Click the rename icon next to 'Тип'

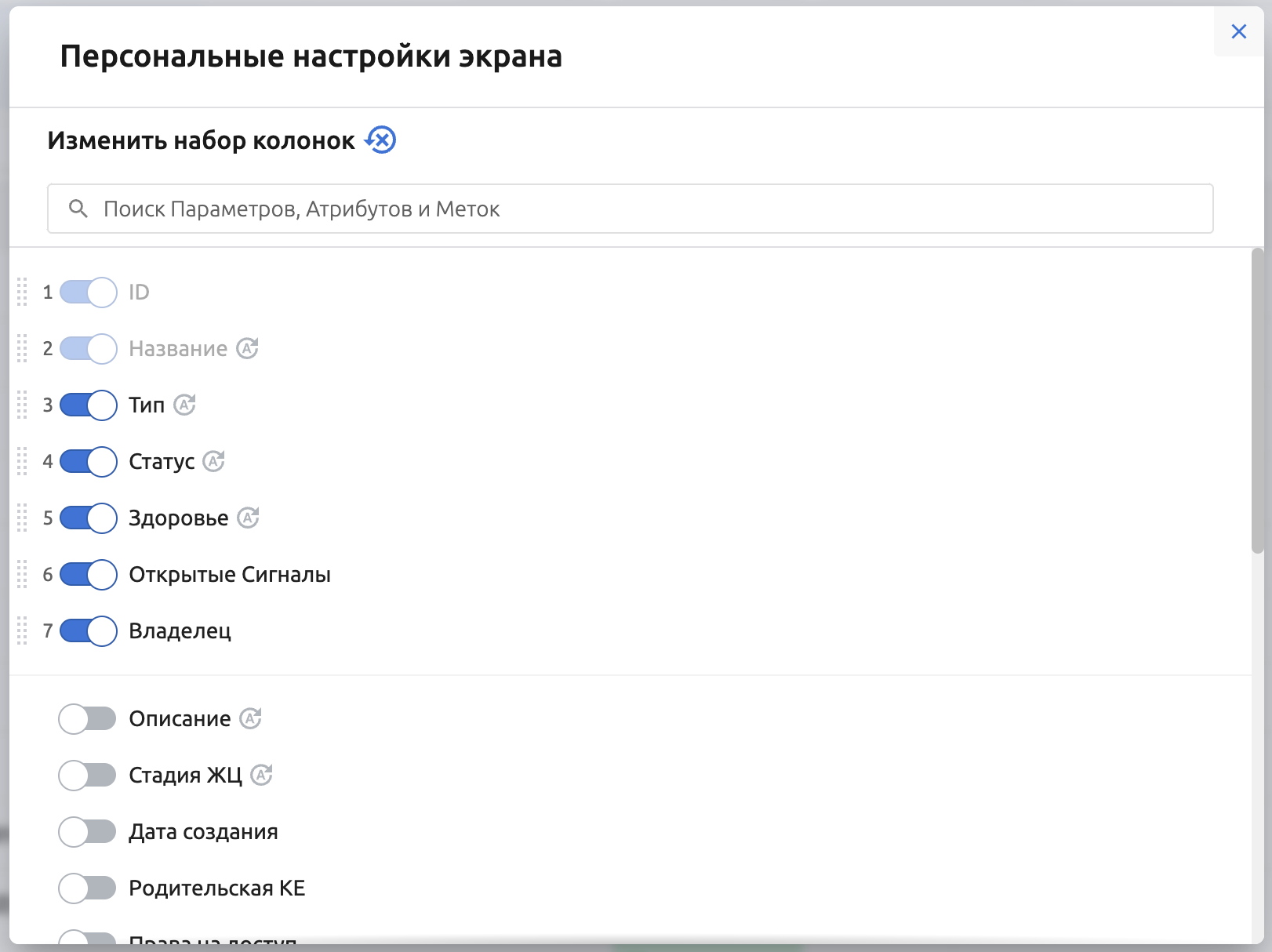(185, 405)
